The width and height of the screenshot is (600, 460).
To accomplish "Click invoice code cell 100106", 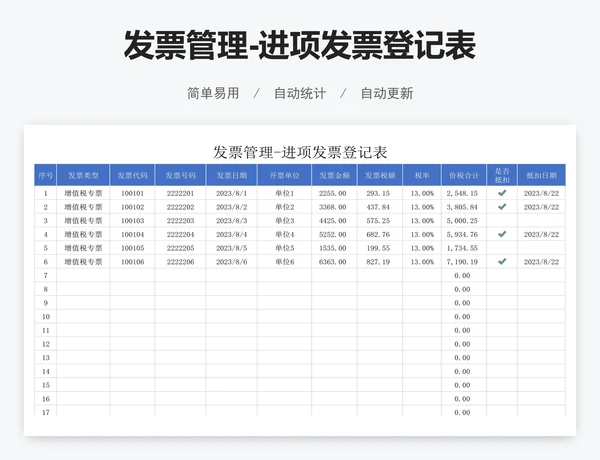I will pyautogui.click(x=132, y=262).
